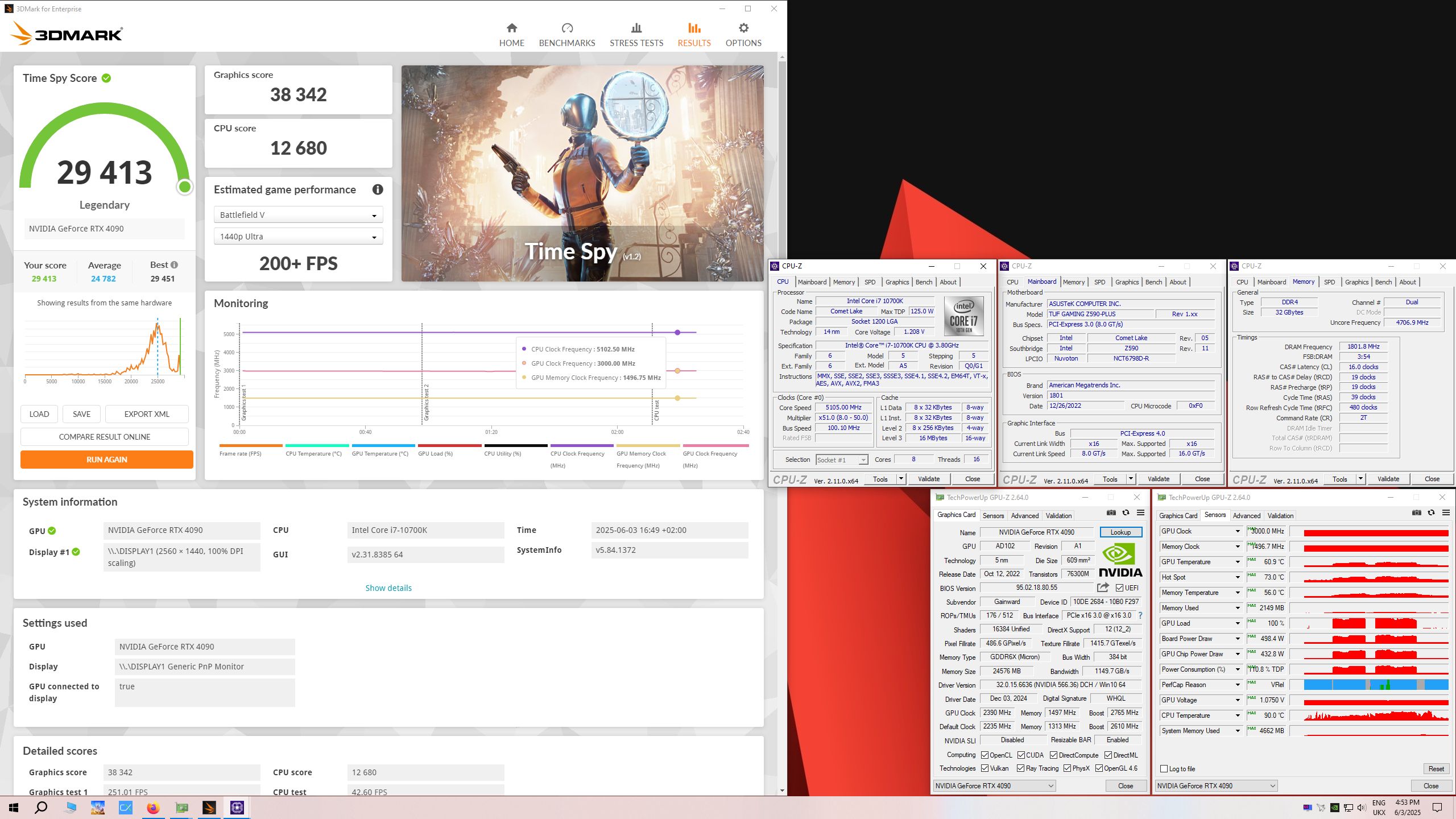The image size is (1456, 819).
Task: Open taskbar search magnifier
Action: pyautogui.click(x=41, y=808)
